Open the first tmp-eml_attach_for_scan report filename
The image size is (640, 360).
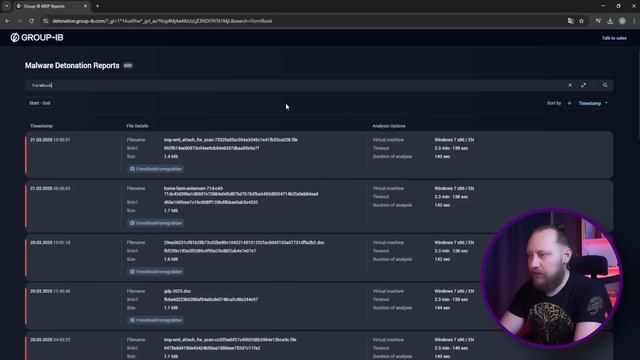[231, 140]
